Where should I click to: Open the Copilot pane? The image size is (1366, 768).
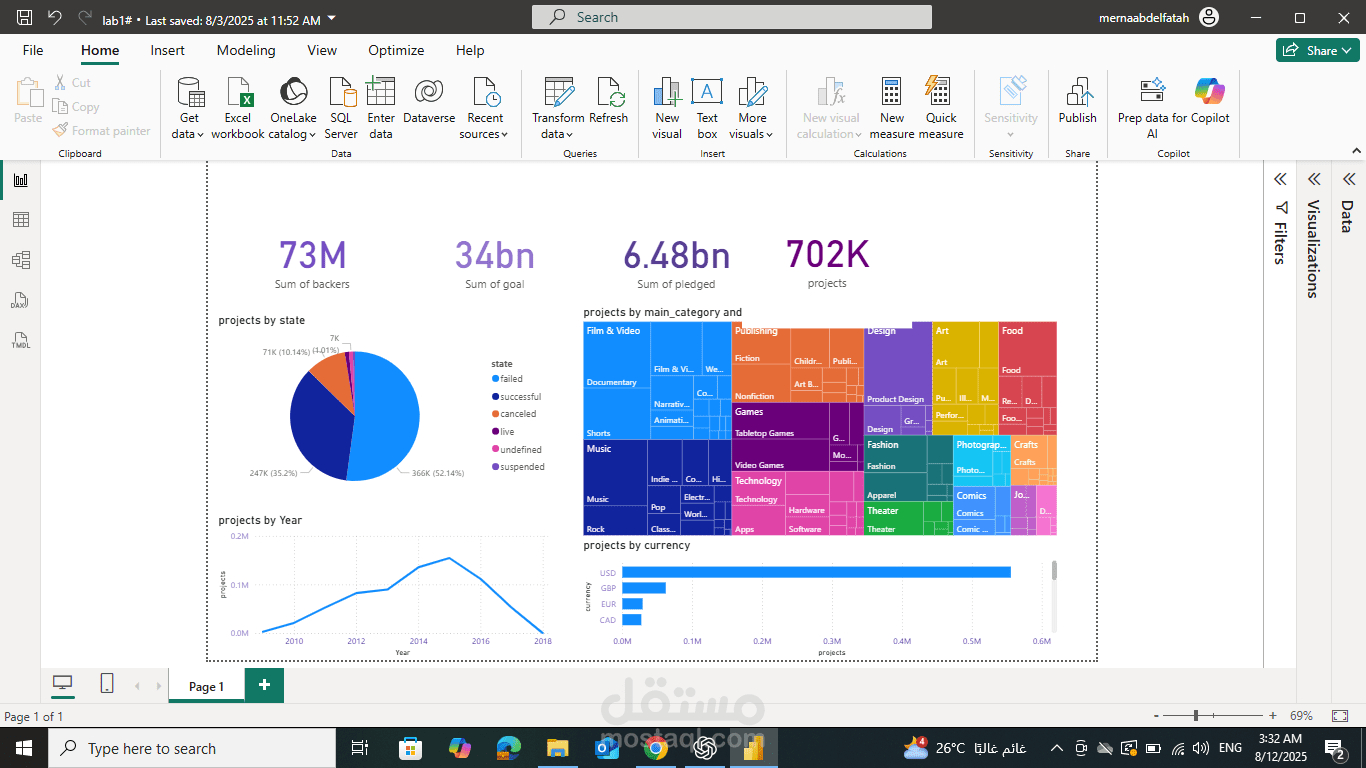pyautogui.click(x=1210, y=100)
